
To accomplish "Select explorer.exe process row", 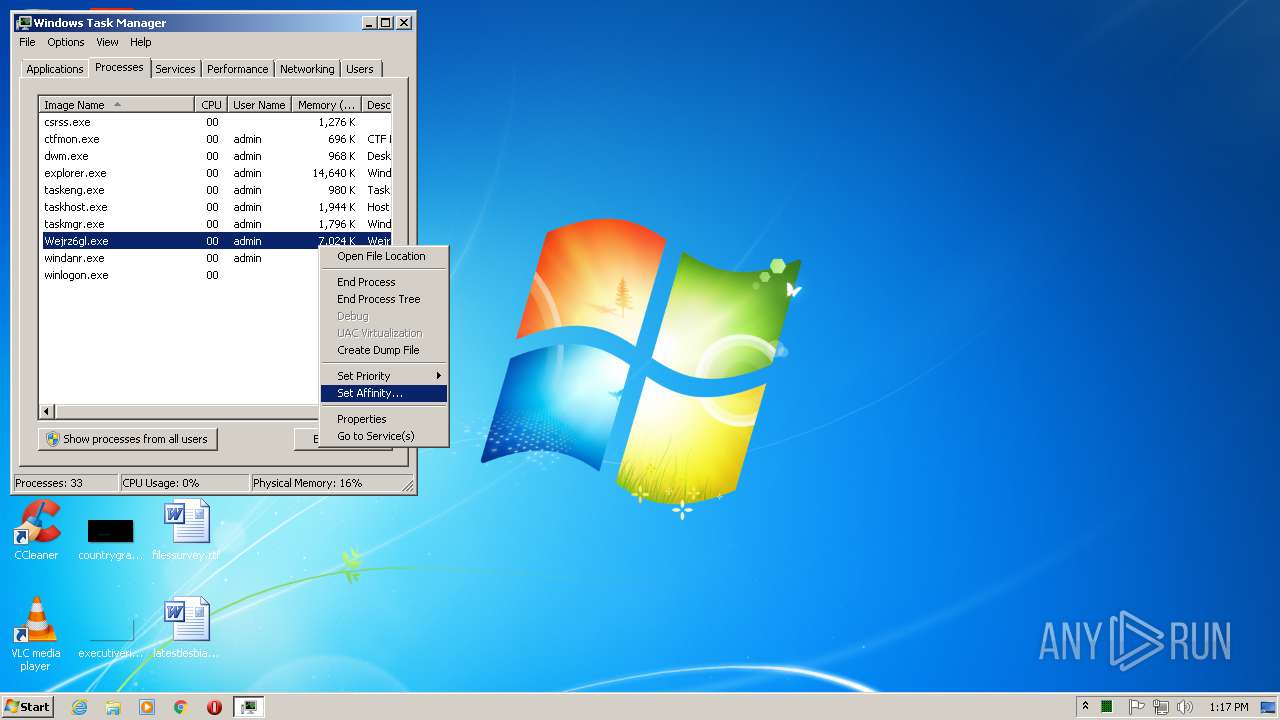I will (215, 173).
